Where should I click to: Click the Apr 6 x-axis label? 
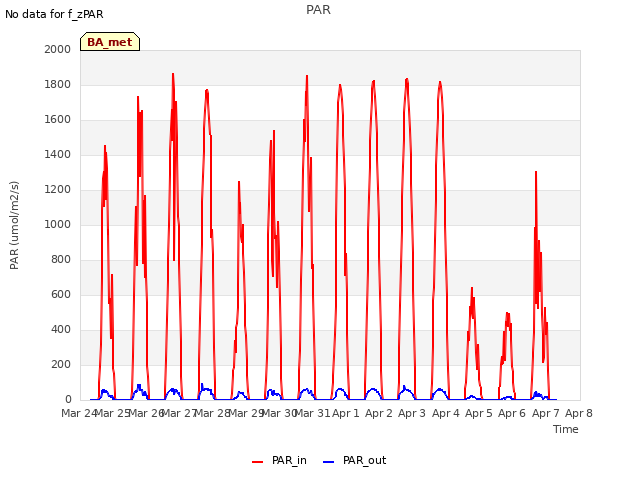point(512,413)
